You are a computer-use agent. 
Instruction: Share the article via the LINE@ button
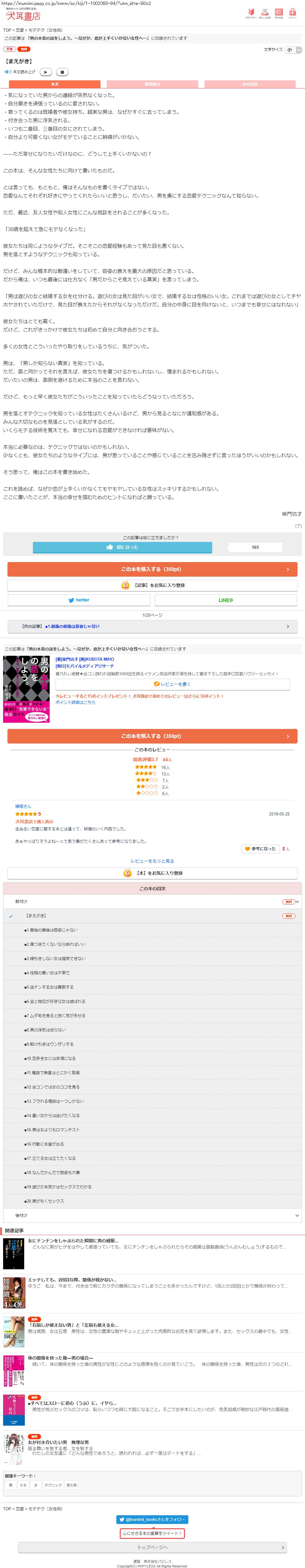pos(226,600)
